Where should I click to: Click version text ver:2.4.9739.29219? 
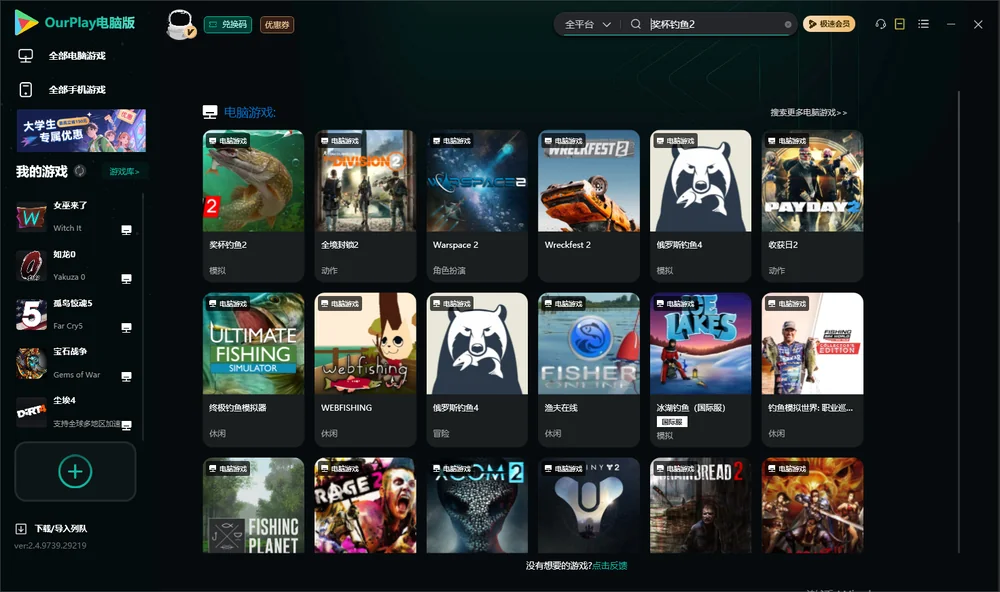50,545
